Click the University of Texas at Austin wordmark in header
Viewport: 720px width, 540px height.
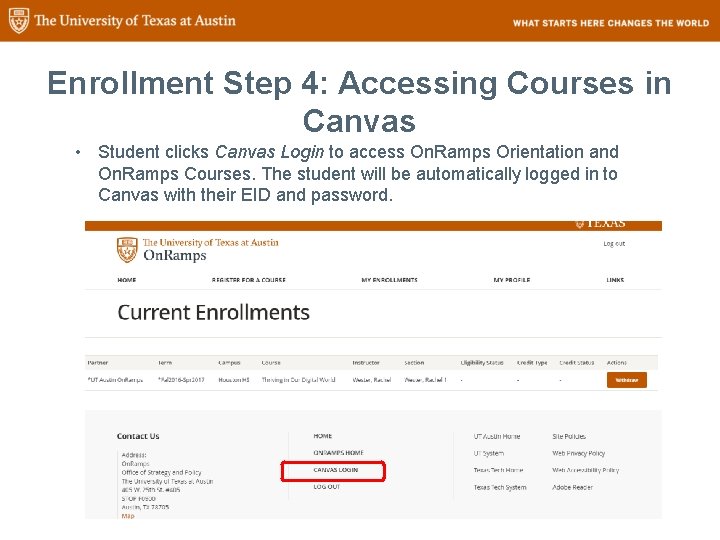[x=135, y=21]
